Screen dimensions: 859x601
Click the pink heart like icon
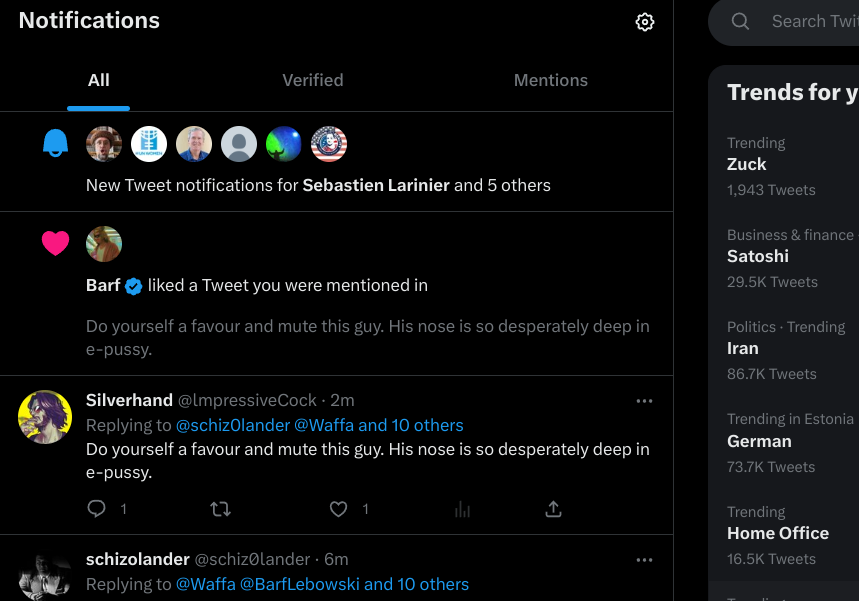click(x=55, y=243)
